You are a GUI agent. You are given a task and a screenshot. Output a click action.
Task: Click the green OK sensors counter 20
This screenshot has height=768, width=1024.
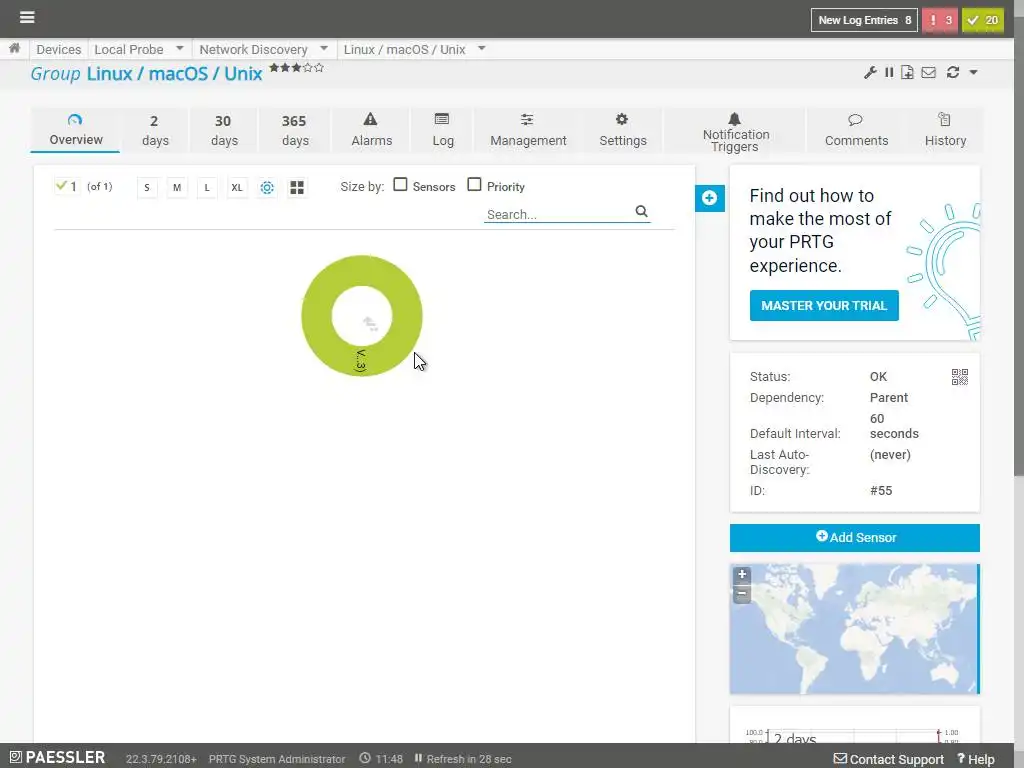(983, 20)
